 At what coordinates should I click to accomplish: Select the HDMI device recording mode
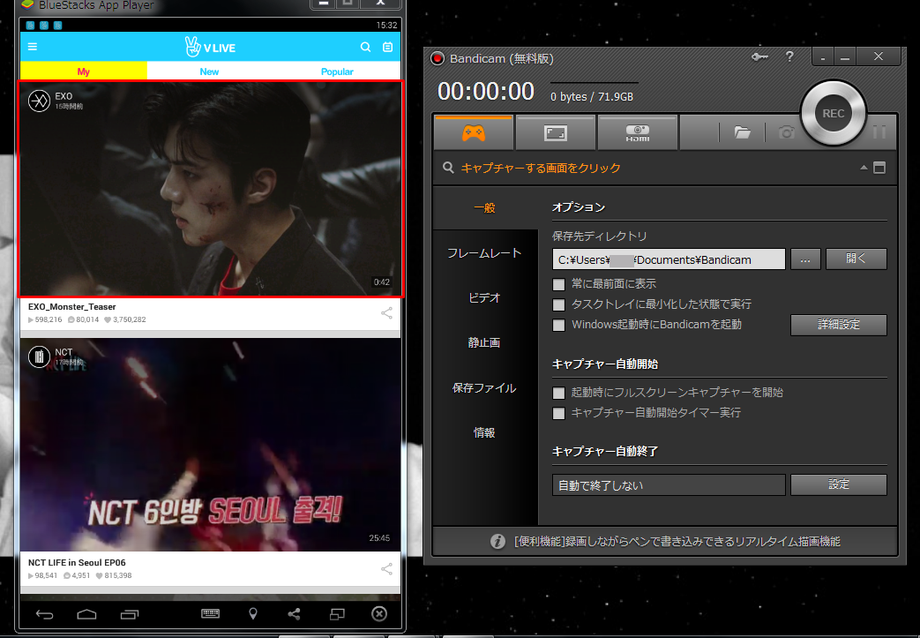pos(637,132)
